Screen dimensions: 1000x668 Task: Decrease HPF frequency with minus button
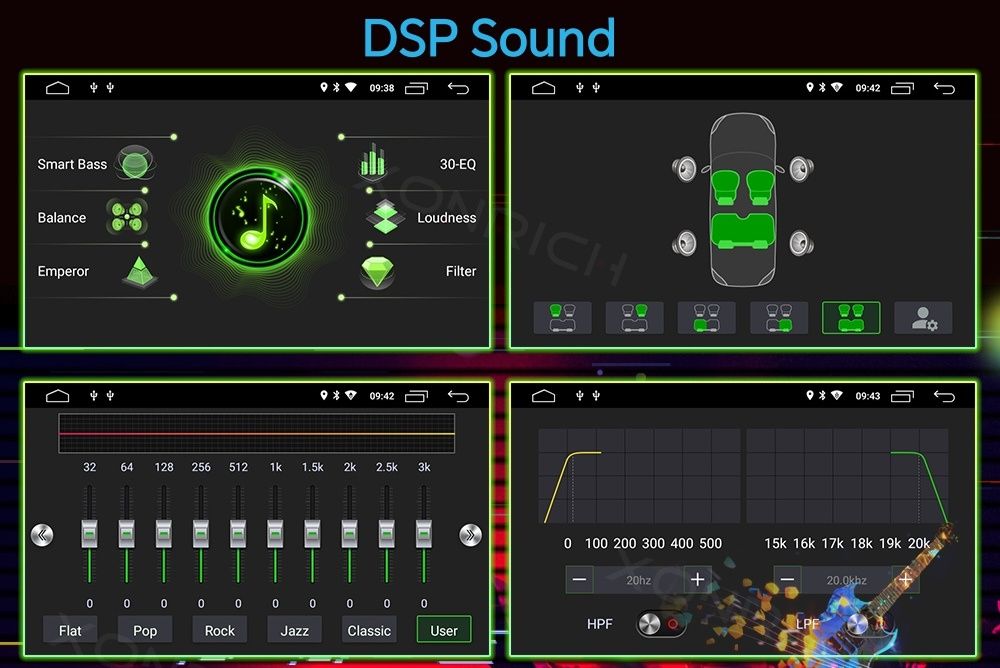pos(579,579)
